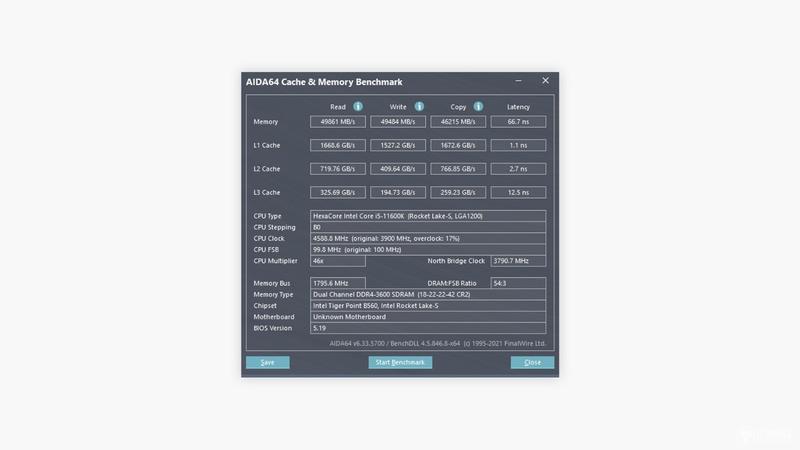Click the L1 Cache row label
800x450 pixels.
(267, 145)
